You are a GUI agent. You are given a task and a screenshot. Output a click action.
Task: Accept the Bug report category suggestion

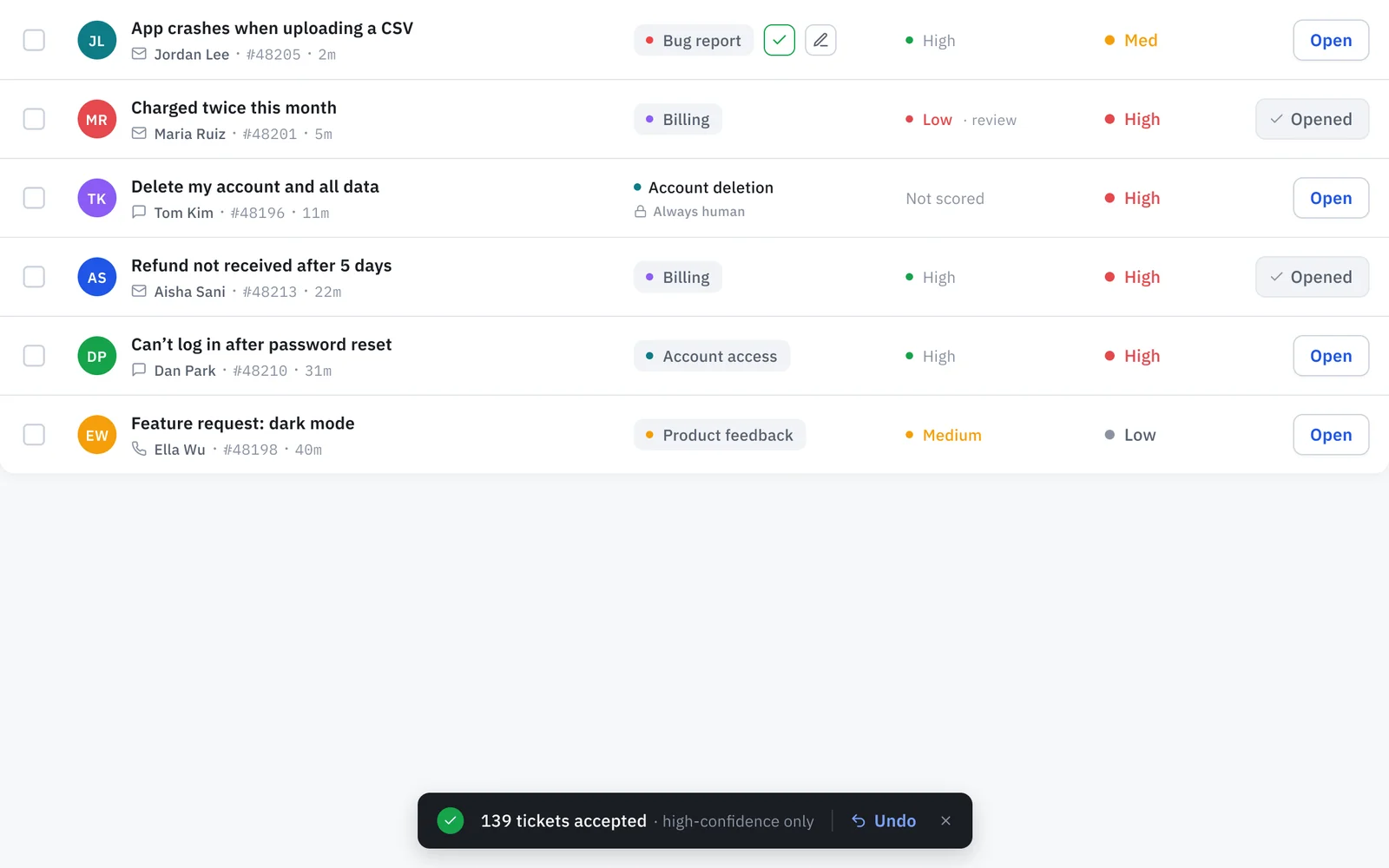(x=779, y=40)
